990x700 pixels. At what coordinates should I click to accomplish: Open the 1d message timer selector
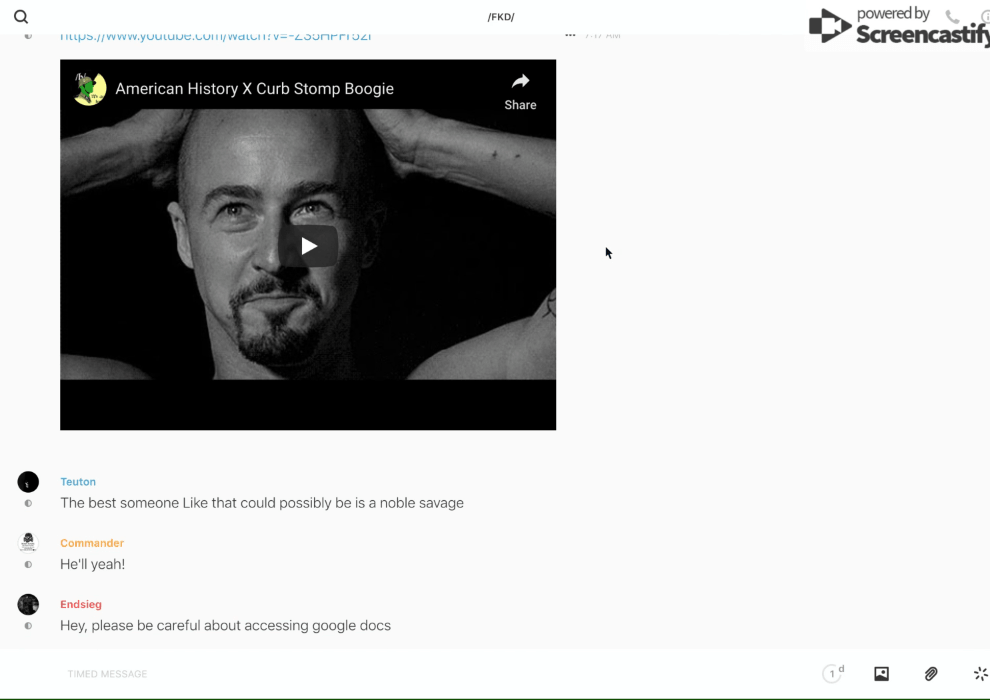(833, 674)
